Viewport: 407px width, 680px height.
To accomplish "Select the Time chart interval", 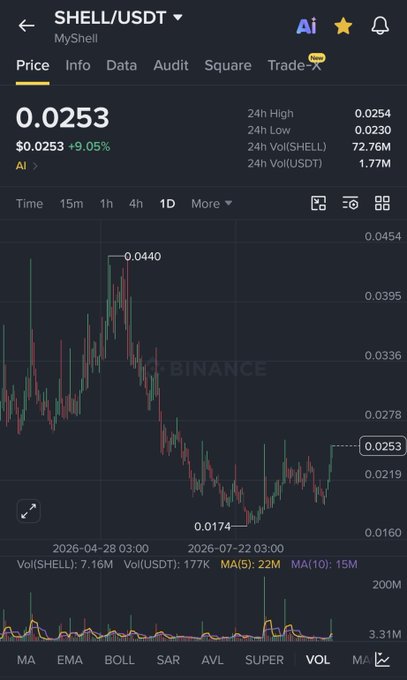I will [30, 203].
